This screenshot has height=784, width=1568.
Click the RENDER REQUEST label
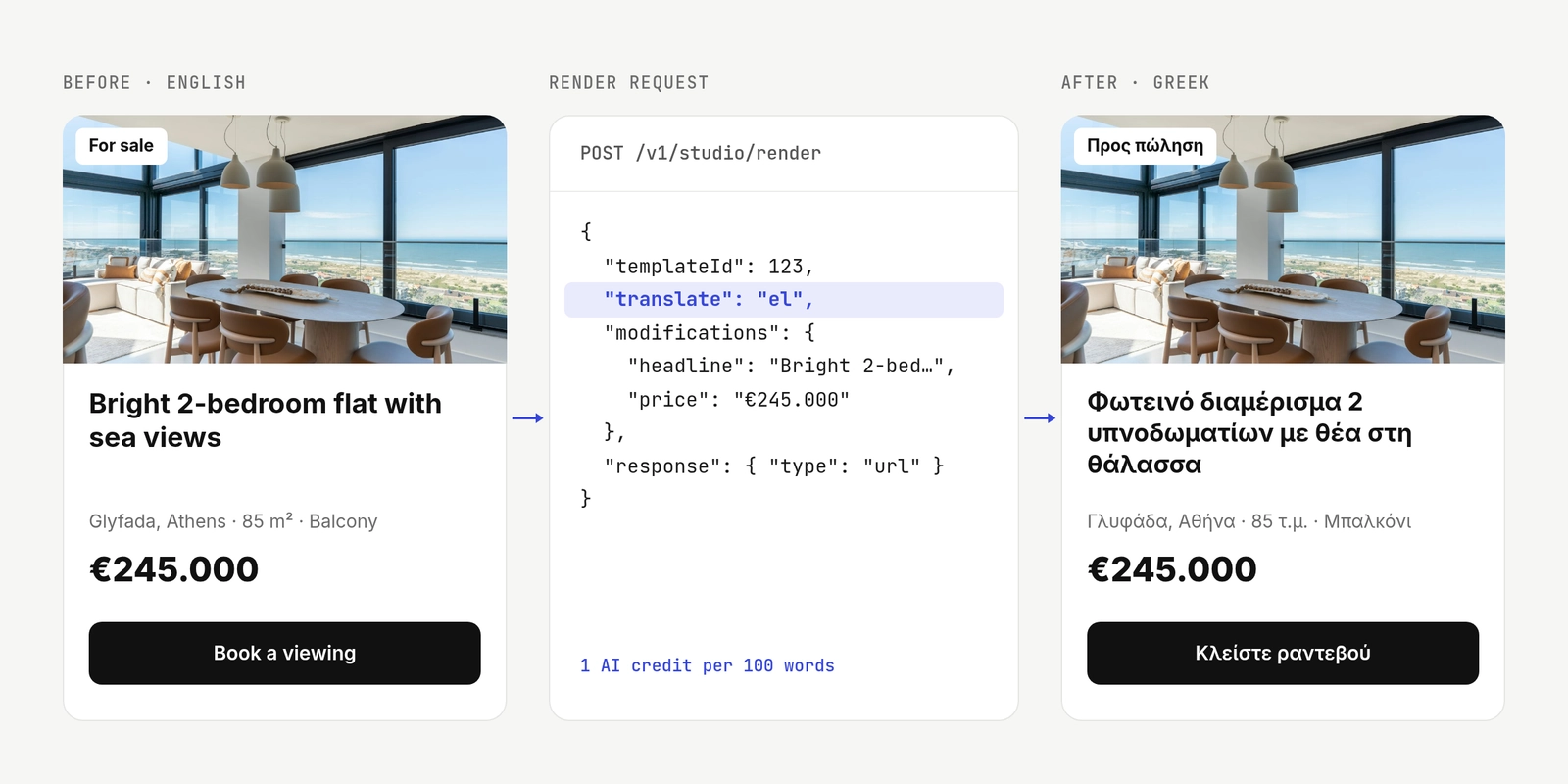click(628, 83)
